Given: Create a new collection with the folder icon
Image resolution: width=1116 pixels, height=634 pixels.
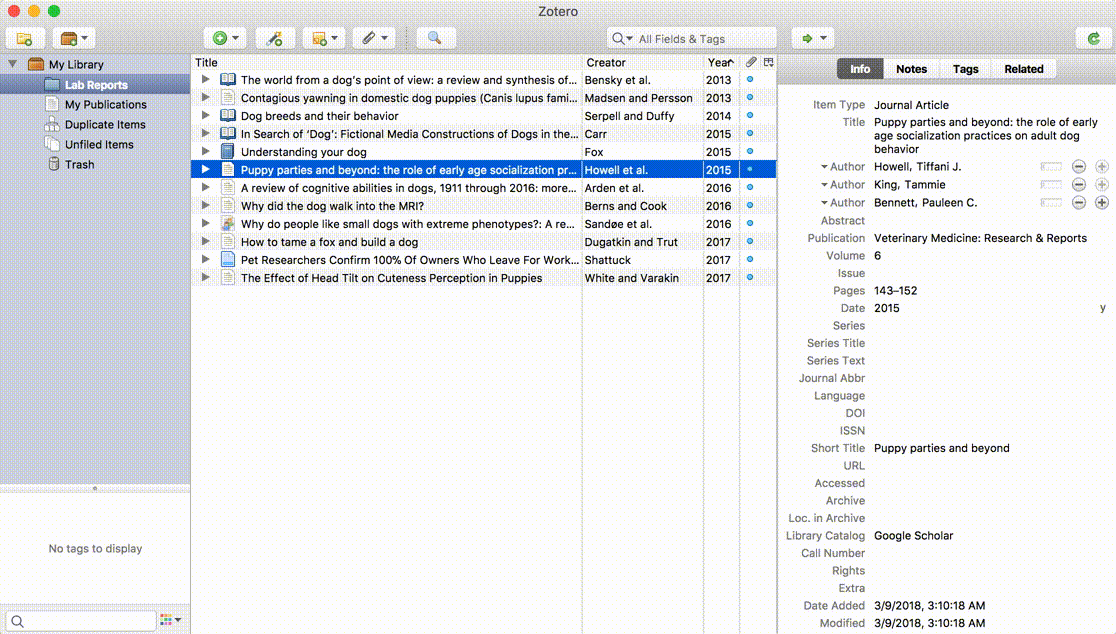Looking at the screenshot, I should coord(24,38).
